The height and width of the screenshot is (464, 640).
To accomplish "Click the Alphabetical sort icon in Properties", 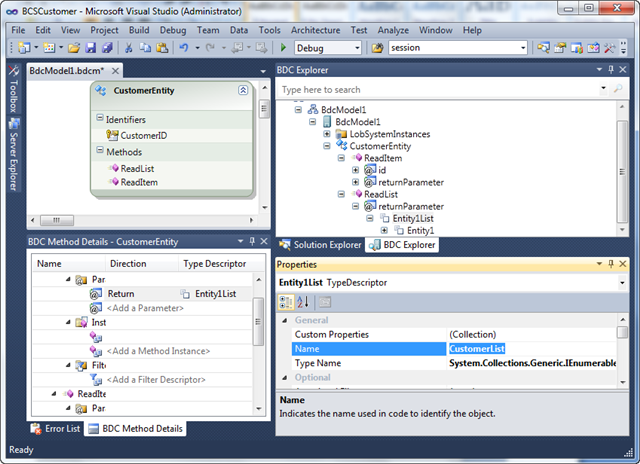I will click(303, 302).
